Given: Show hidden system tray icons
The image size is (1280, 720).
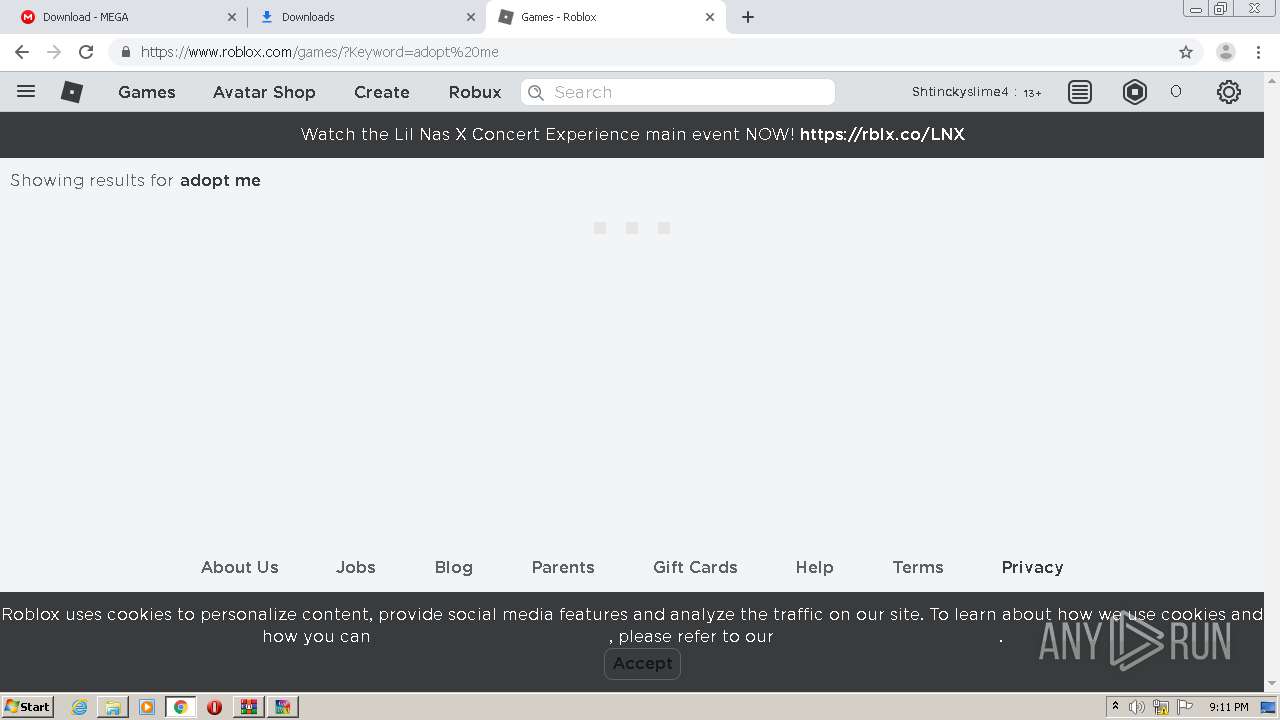Looking at the screenshot, I should [x=1116, y=706].
